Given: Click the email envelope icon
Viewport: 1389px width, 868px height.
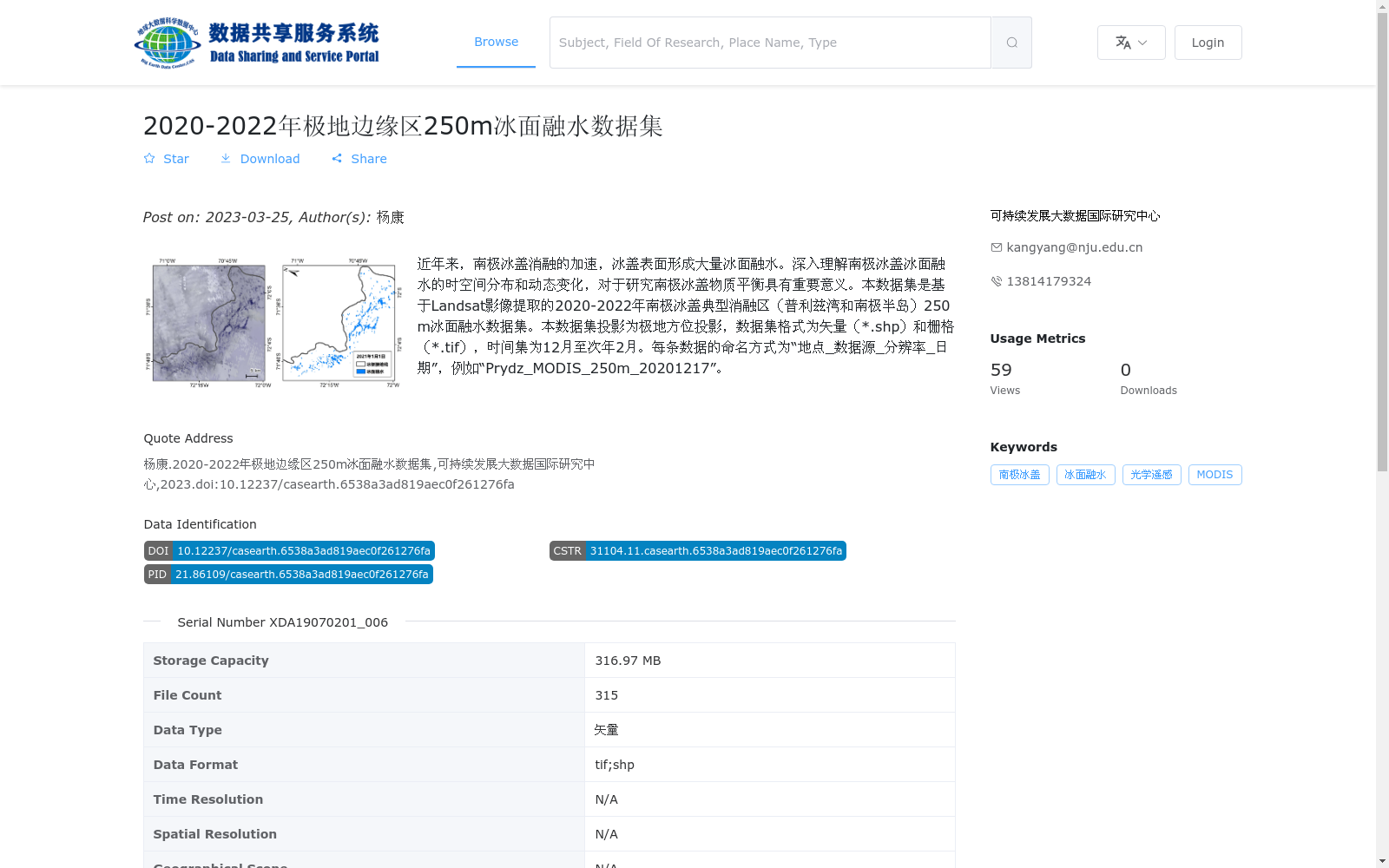Looking at the screenshot, I should tap(997, 247).
